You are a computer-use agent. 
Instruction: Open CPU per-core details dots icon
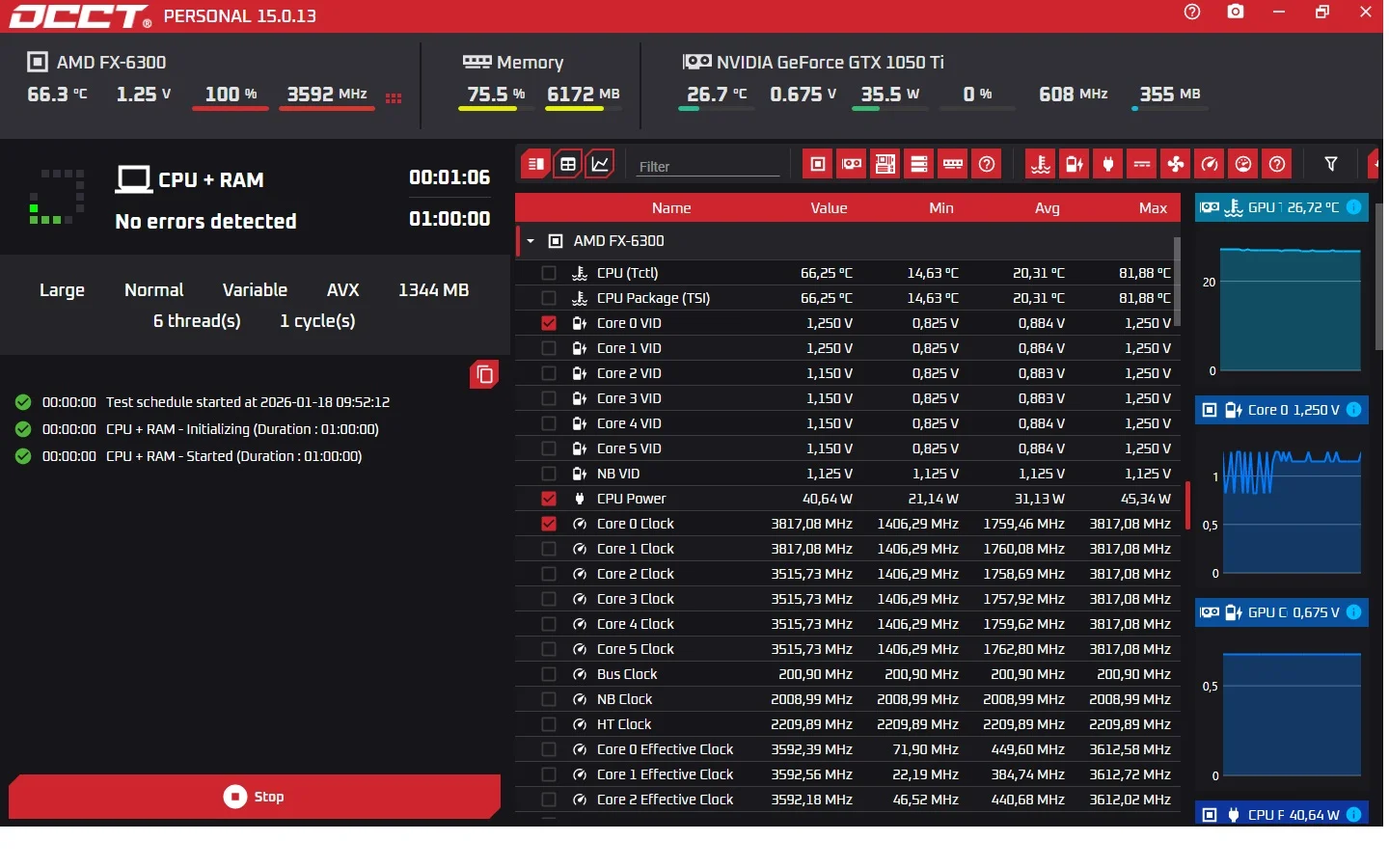coord(394,98)
